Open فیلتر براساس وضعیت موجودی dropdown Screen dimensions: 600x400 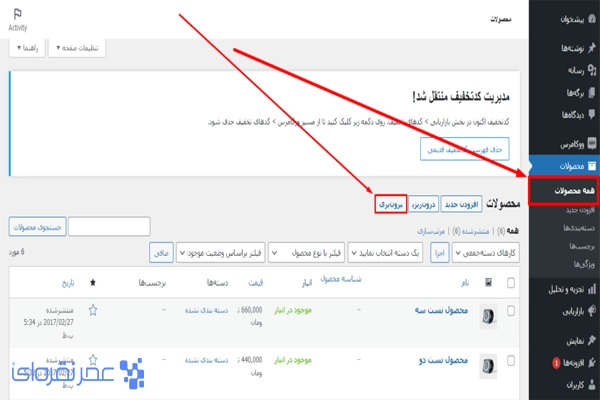(x=220, y=253)
